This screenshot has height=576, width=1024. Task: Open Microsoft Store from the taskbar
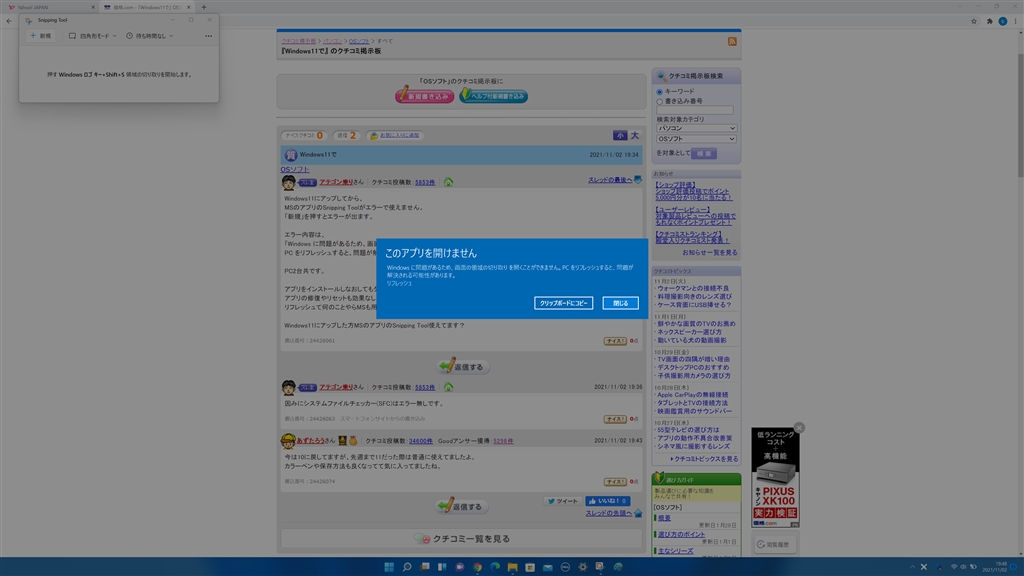tap(530, 567)
